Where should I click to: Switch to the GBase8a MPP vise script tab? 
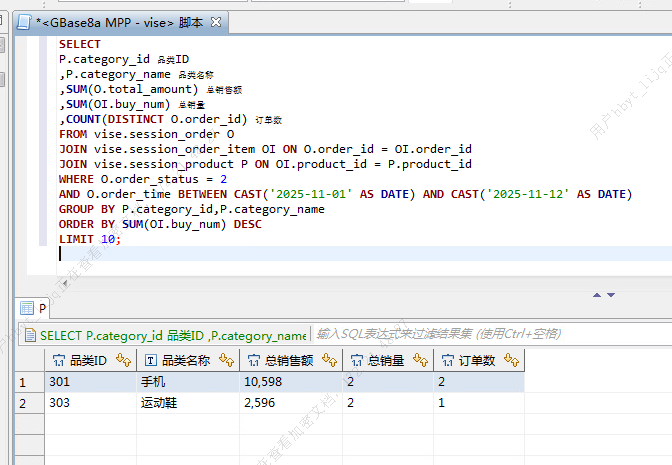tap(120, 22)
